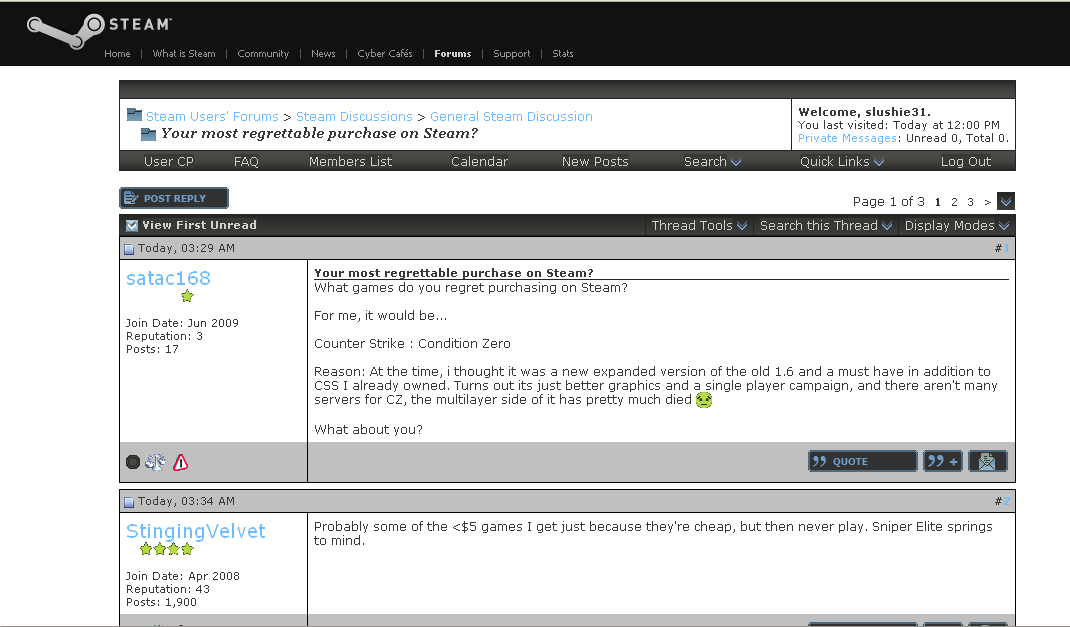Image resolution: width=1070 pixels, height=627 pixels.
Task: Open the Private Messages link
Action: pyautogui.click(x=847, y=138)
